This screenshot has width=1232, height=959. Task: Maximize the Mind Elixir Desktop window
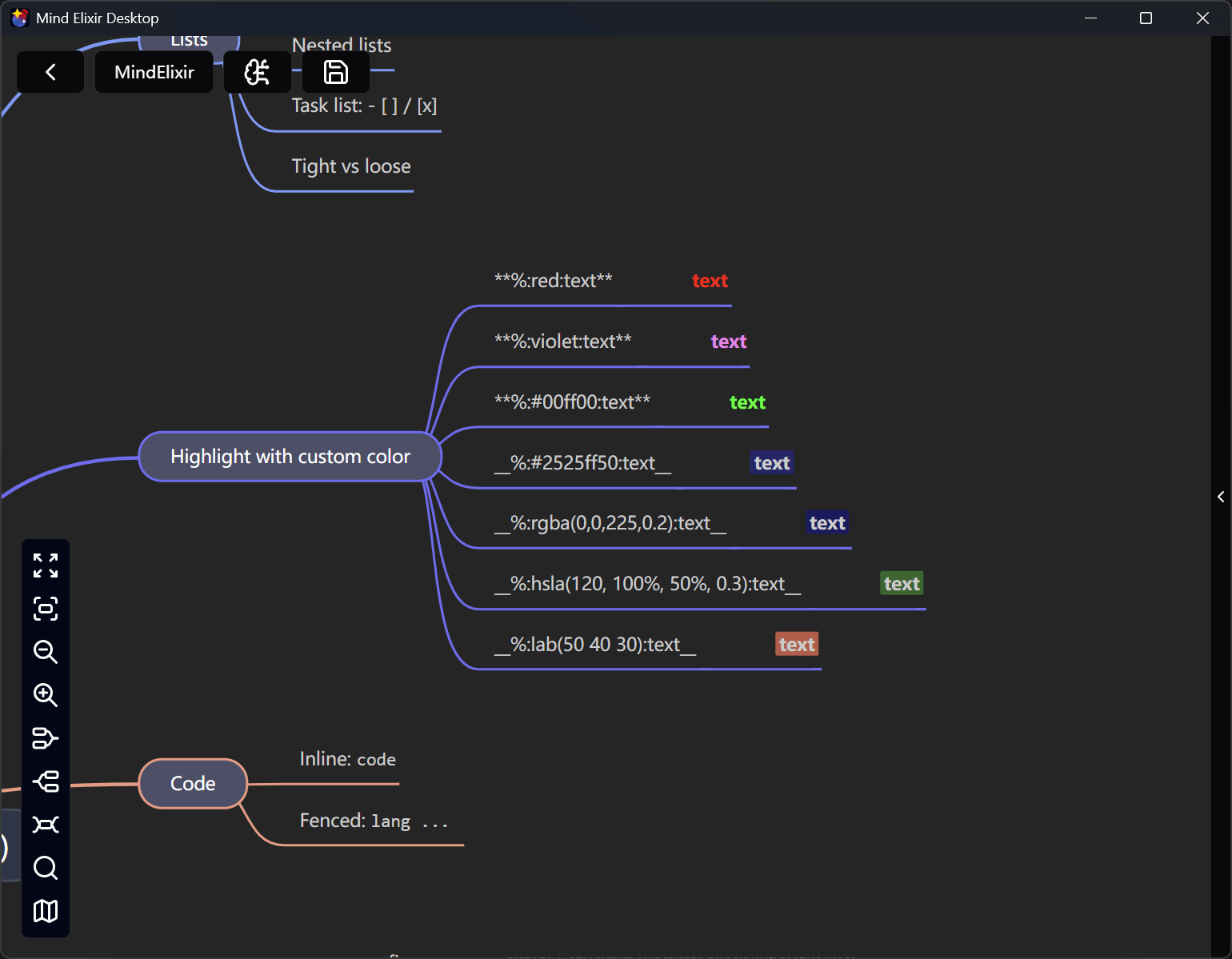pyautogui.click(x=1146, y=18)
